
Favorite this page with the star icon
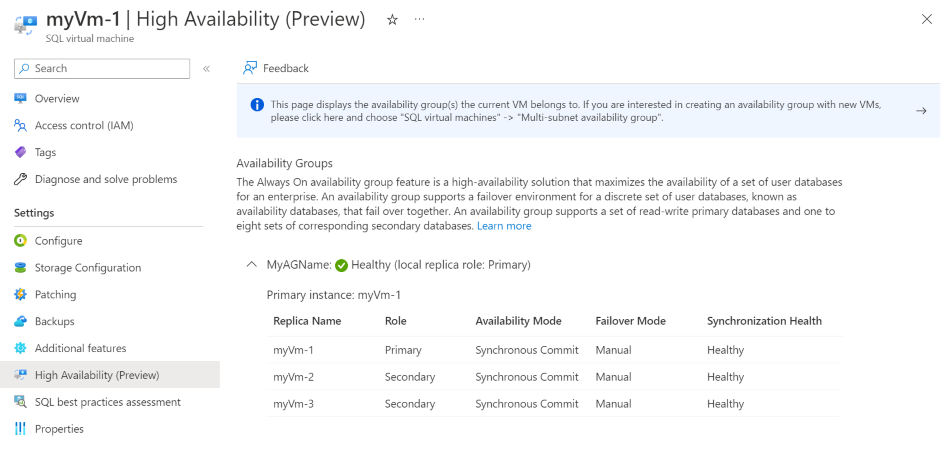coord(392,20)
